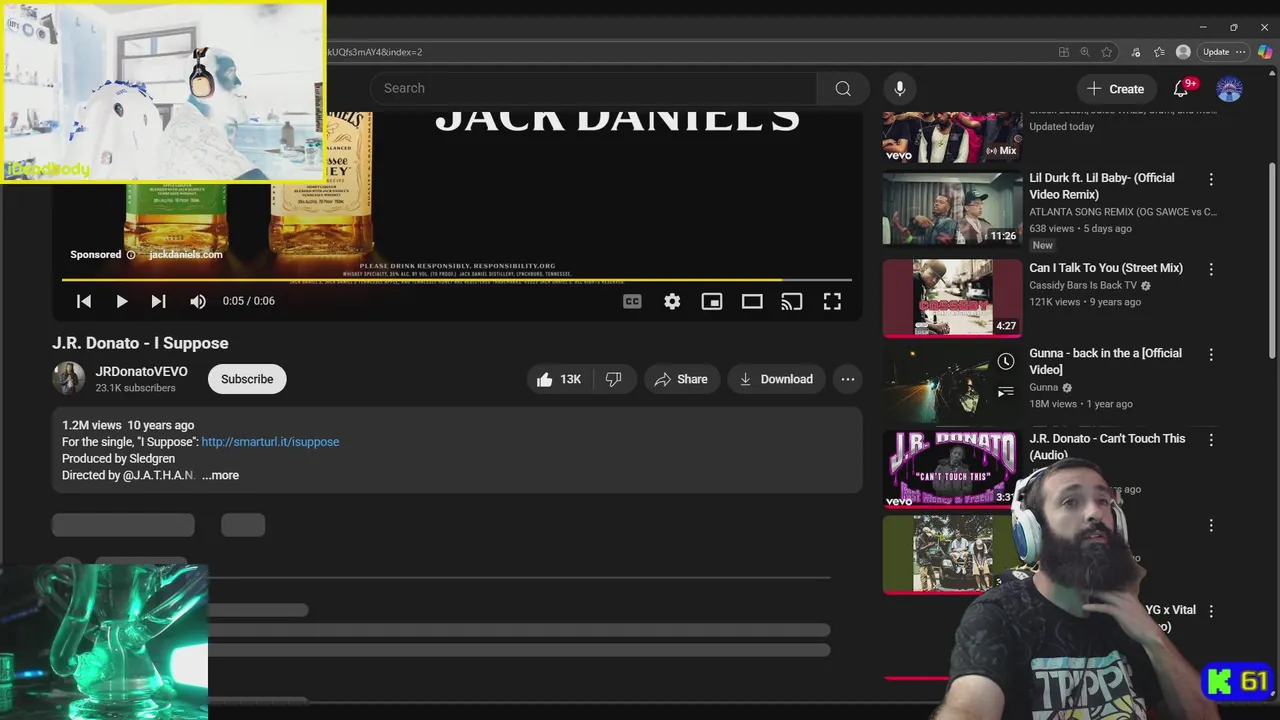This screenshot has width=1280, height=720.
Task: Zoom the page with magnifier icon
Action: pos(1085,52)
